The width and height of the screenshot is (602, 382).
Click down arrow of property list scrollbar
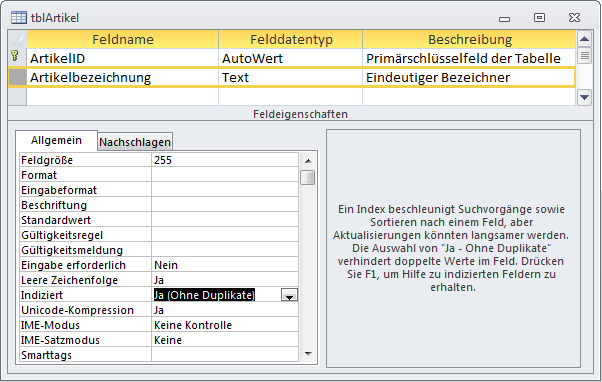point(308,354)
